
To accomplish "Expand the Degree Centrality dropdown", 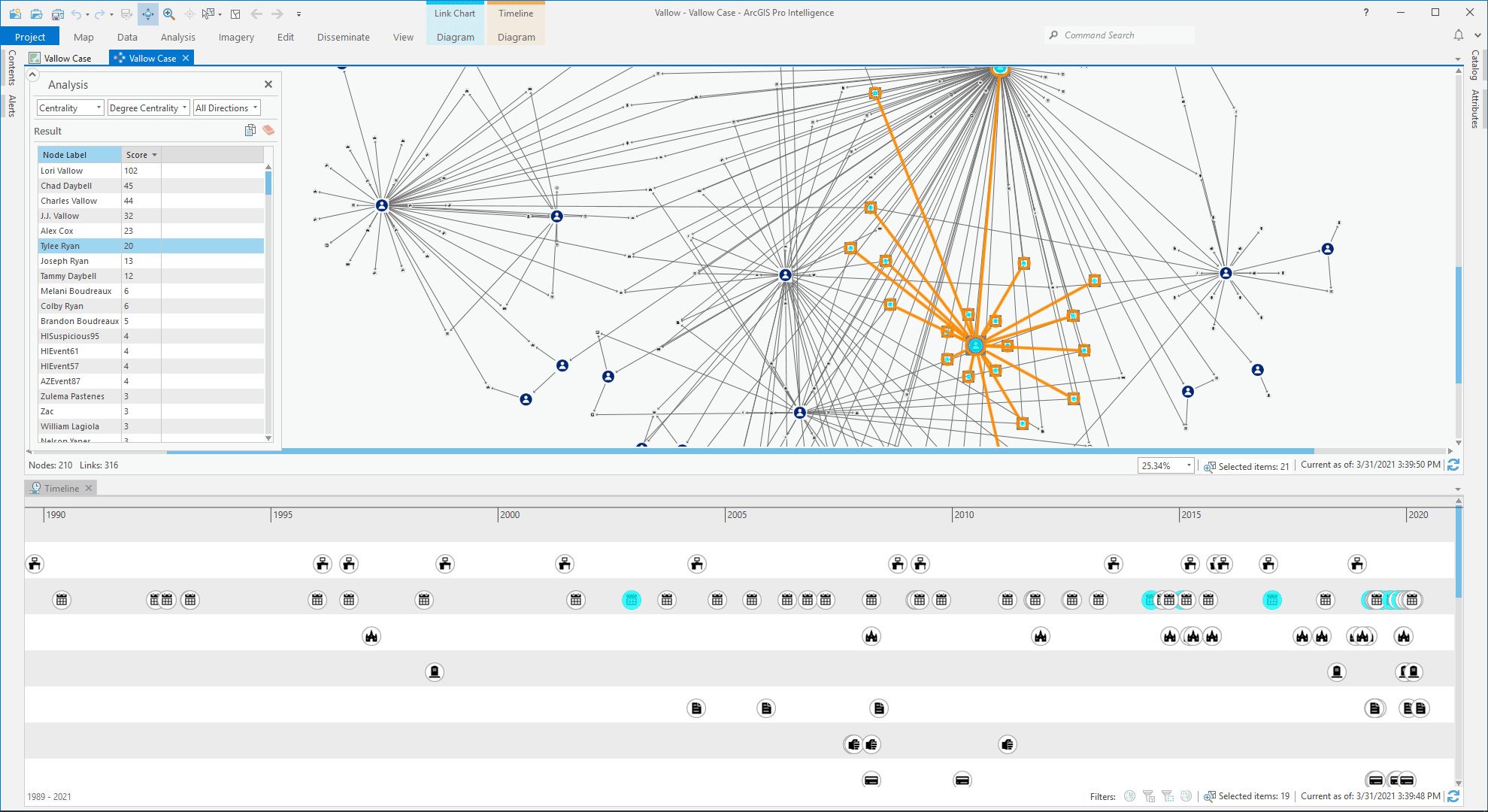I will point(148,108).
